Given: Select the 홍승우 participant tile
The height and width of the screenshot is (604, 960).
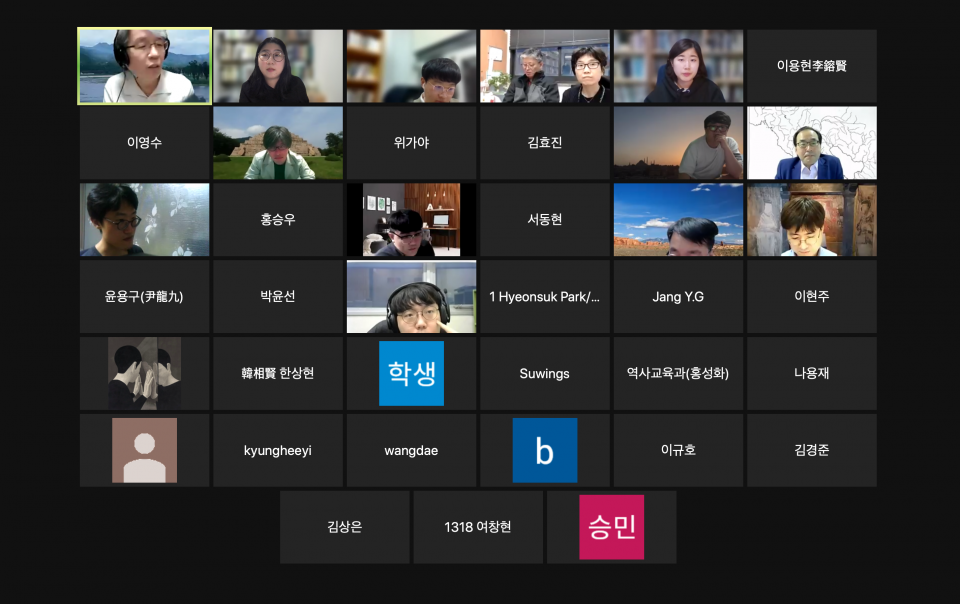Looking at the screenshot, I should click(x=278, y=220).
